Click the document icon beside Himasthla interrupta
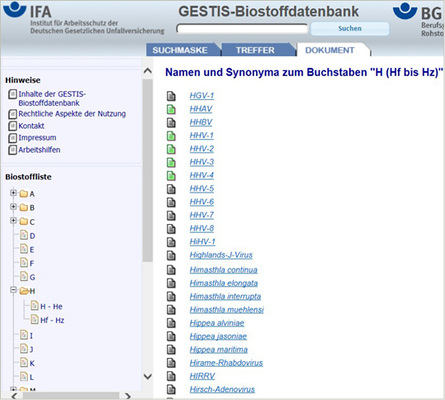445x400 pixels. 171,297
